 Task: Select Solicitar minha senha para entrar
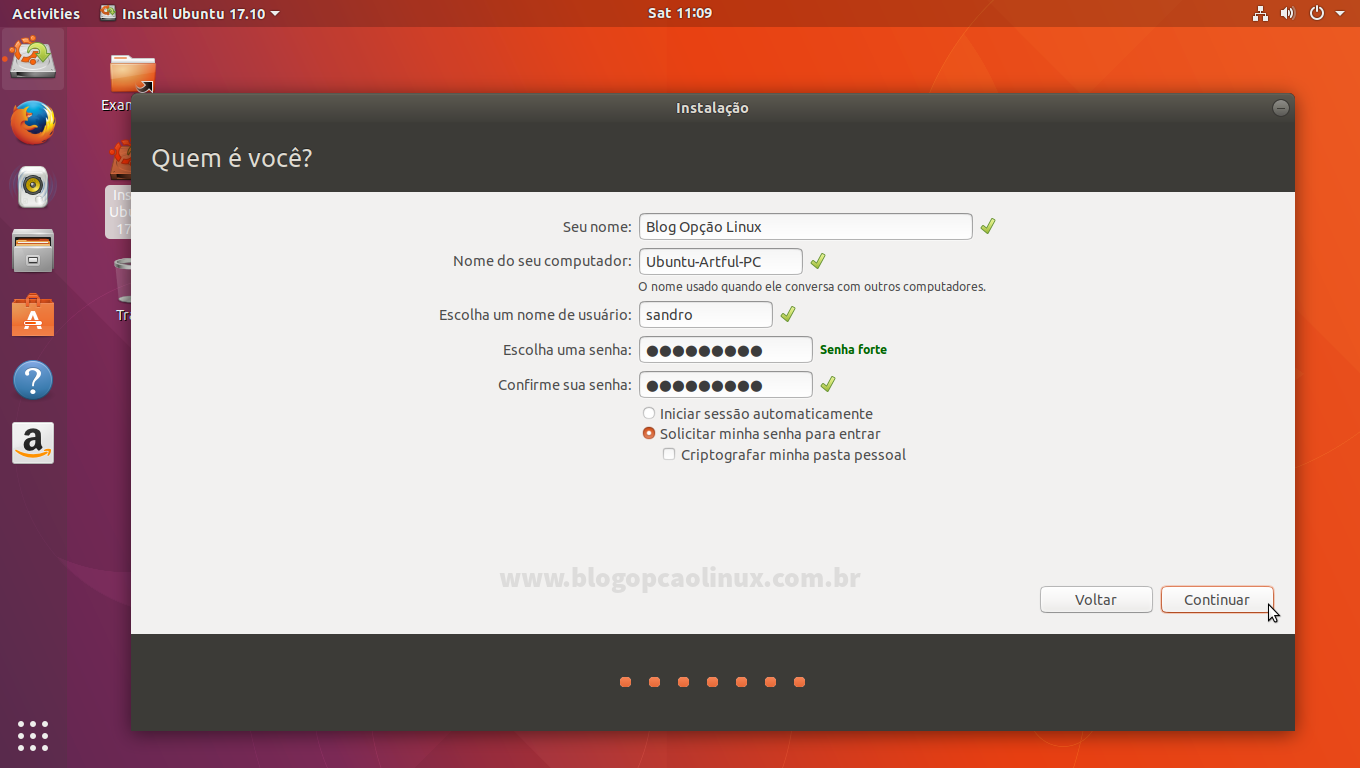pyautogui.click(x=762, y=434)
